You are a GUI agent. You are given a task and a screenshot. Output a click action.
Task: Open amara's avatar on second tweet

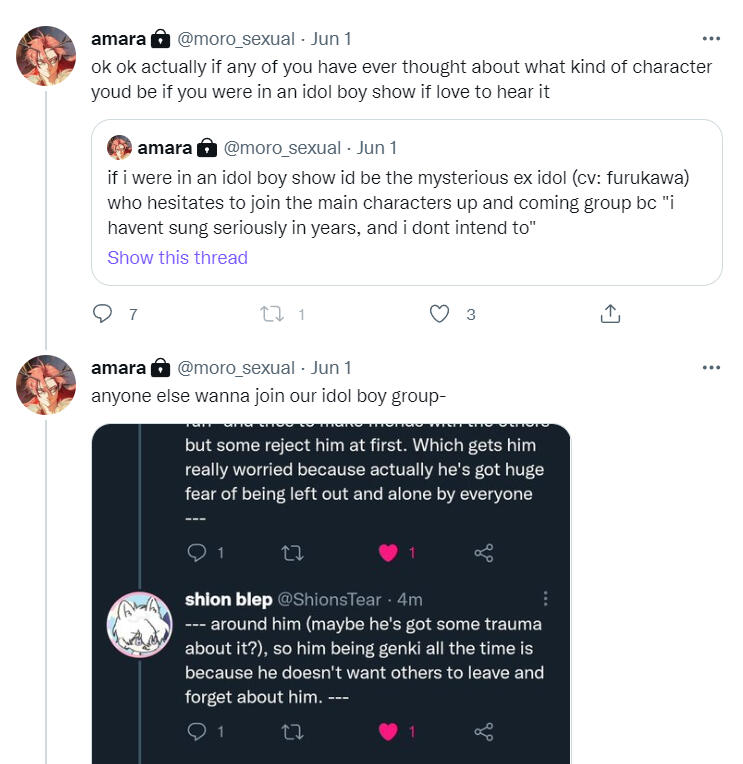click(46, 385)
